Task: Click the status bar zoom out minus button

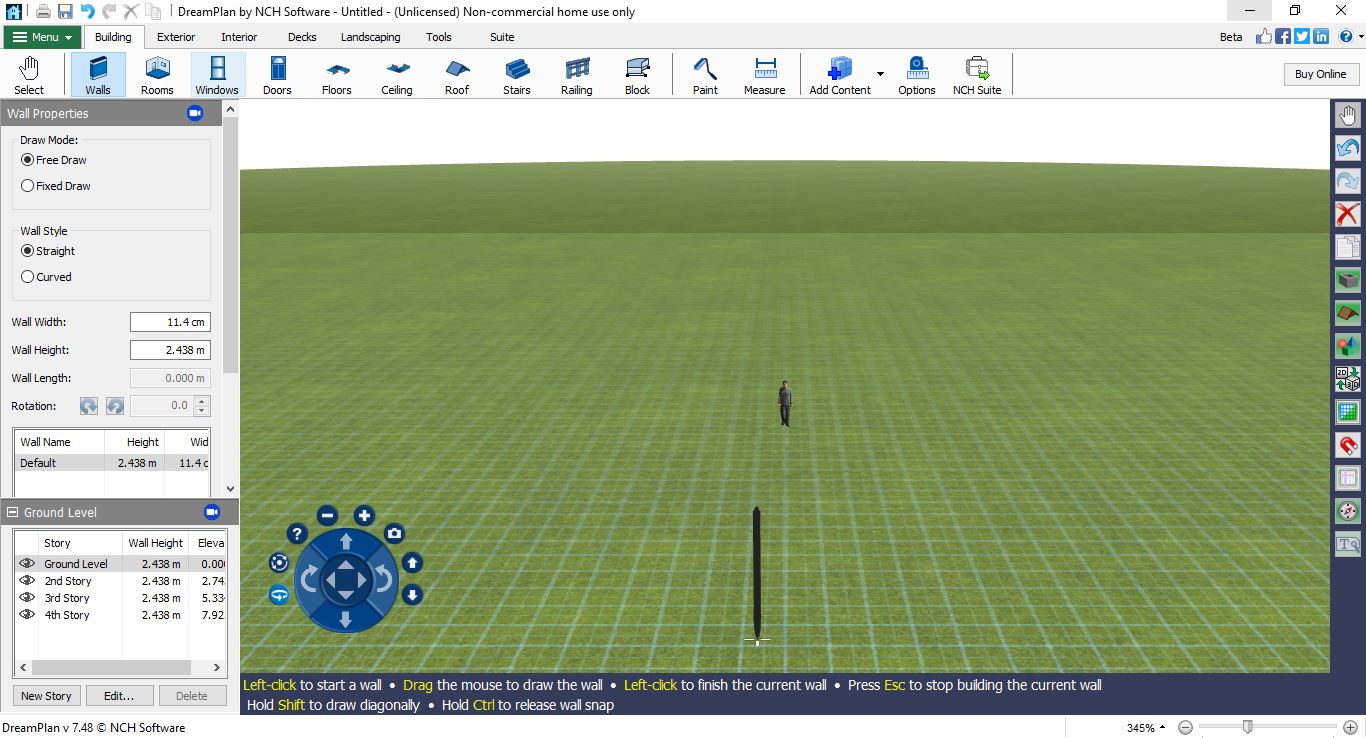Action: [1185, 727]
